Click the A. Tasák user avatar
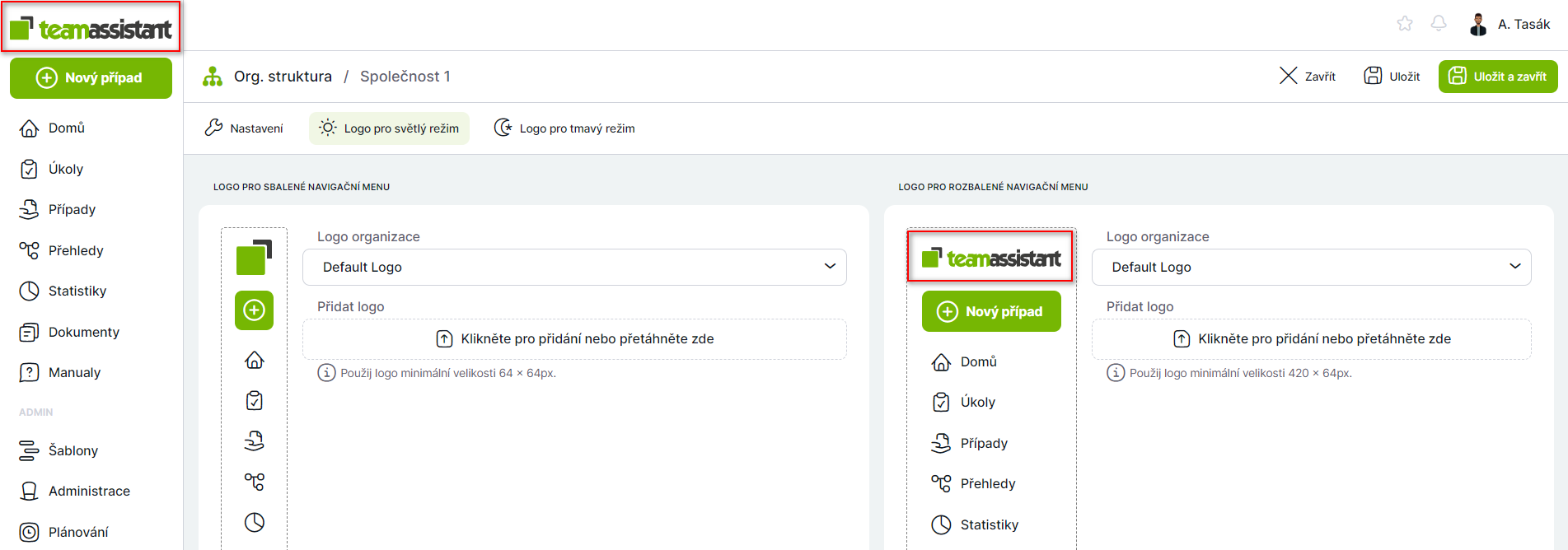The image size is (1568, 550). coord(1478,25)
